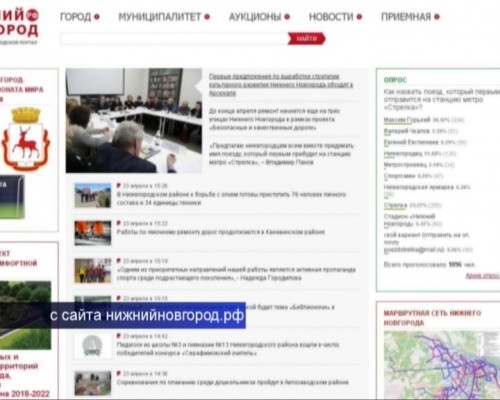This screenshot has height=400, width=500.
Task: Open the 15:22 road repair thumbnail with orange workers
Action: point(93,233)
